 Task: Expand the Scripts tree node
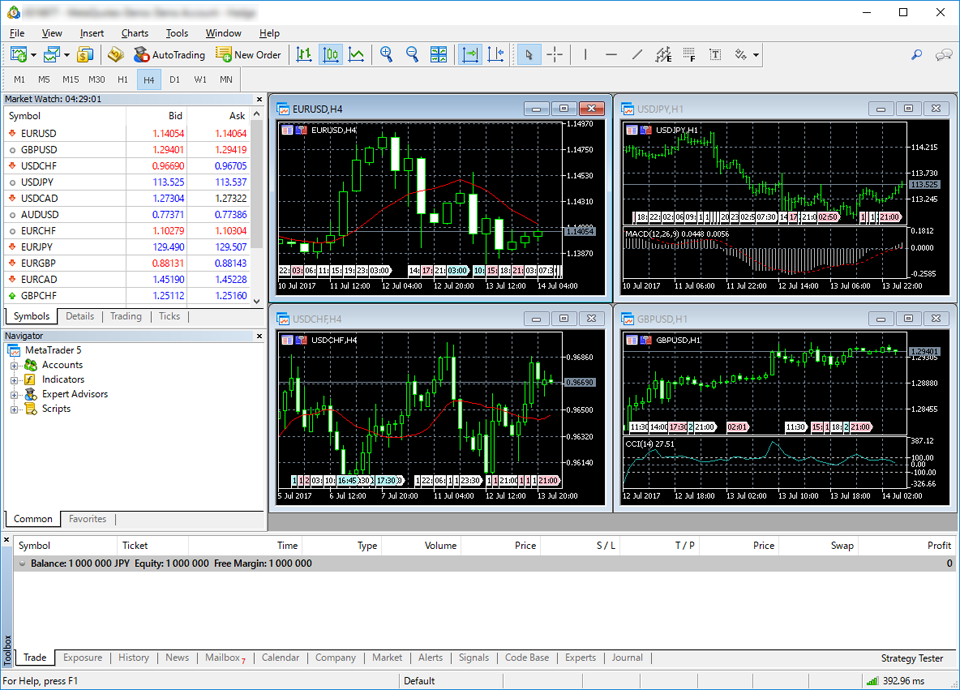click(14, 410)
